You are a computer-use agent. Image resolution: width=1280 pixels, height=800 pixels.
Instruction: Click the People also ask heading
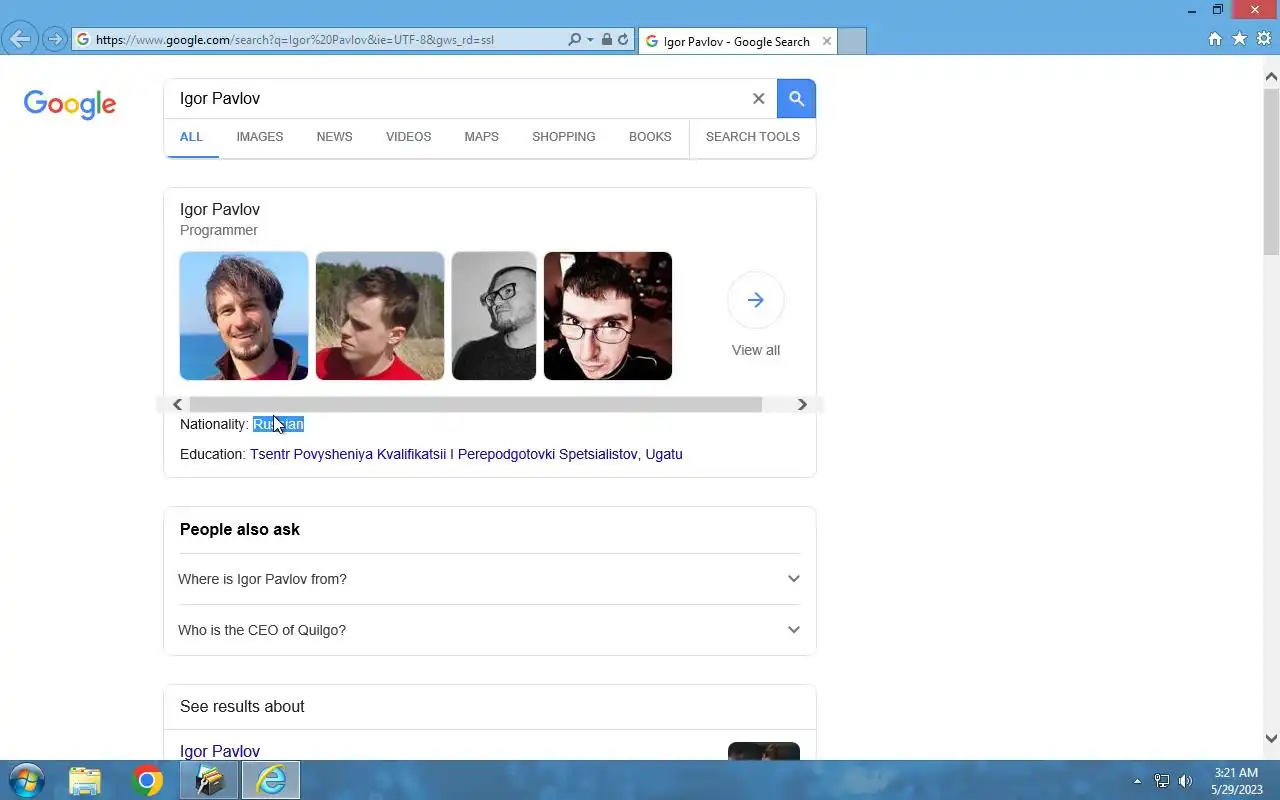tap(240, 529)
